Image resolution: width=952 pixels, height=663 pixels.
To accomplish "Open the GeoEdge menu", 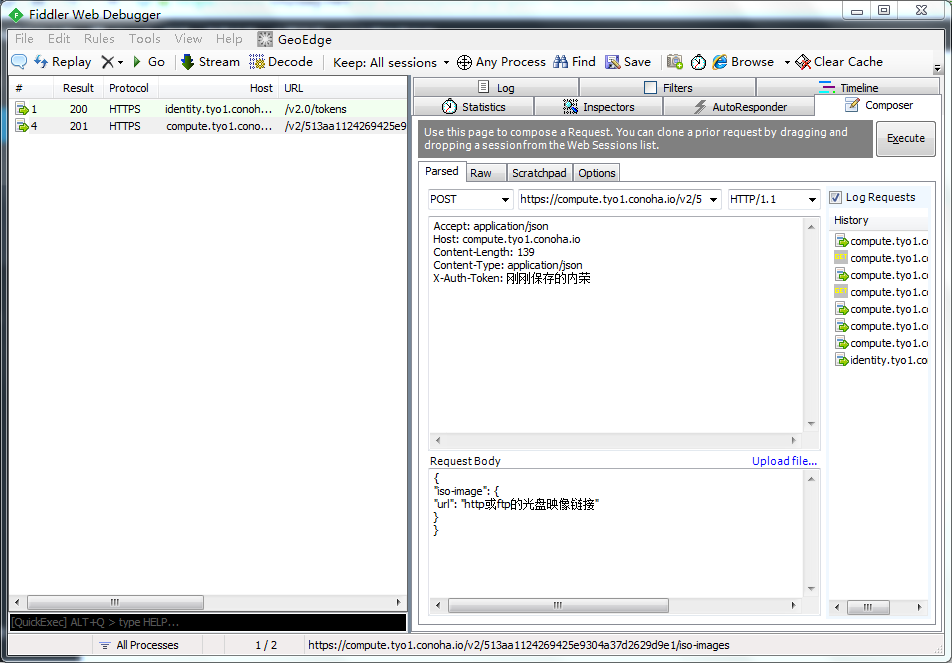I will click(x=294, y=39).
